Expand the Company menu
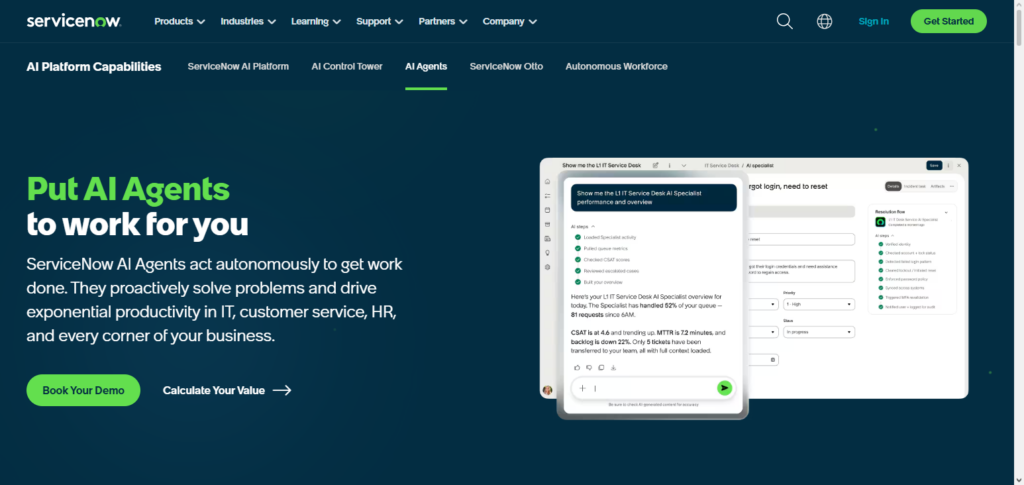This screenshot has width=1024, height=485. 510,22
